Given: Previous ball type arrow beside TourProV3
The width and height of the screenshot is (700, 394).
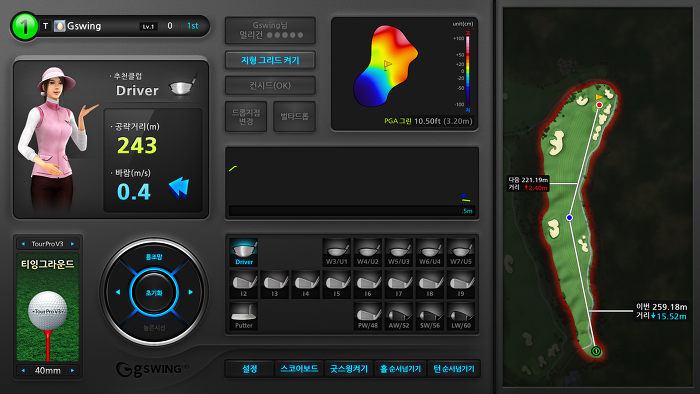Looking at the screenshot, I should click(23, 244).
